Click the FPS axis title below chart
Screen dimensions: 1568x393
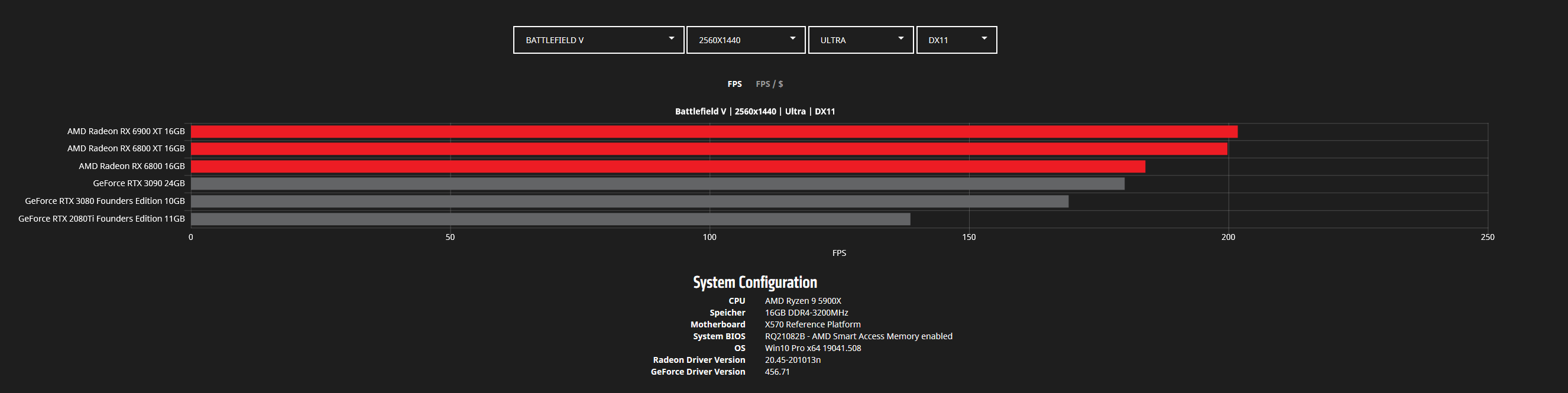[840, 253]
